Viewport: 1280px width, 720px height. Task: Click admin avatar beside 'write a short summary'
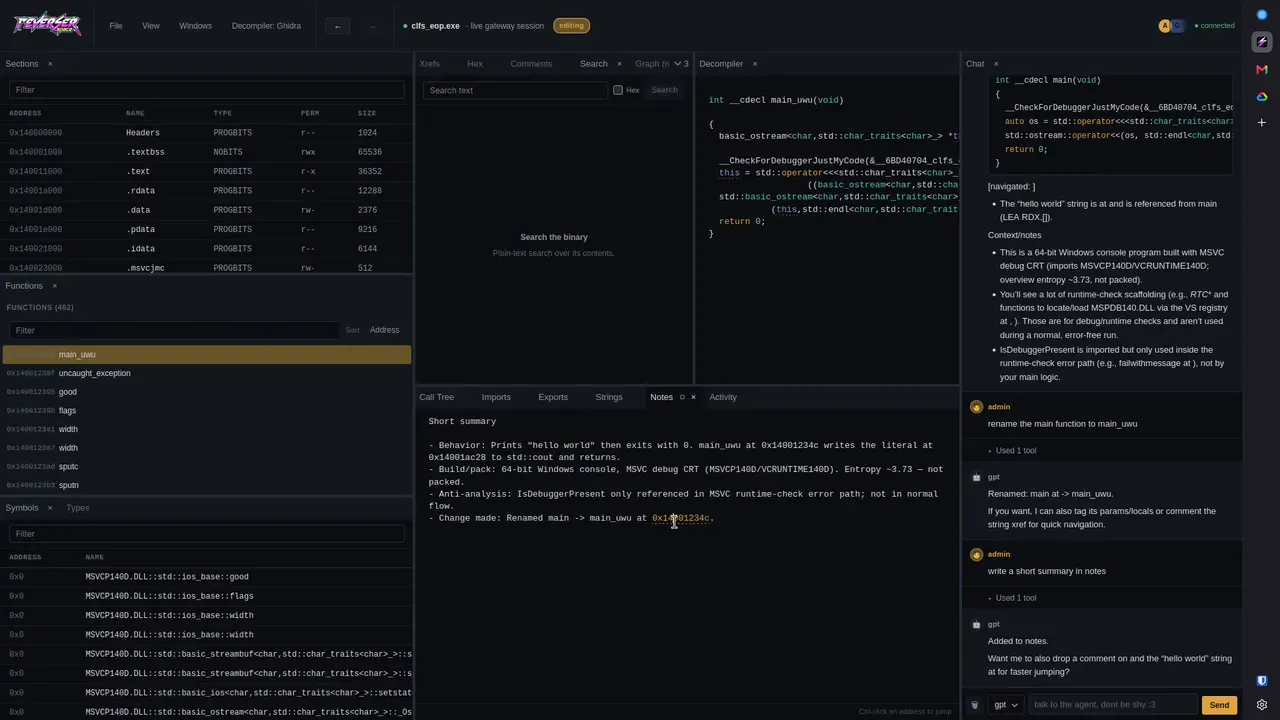[977, 554]
